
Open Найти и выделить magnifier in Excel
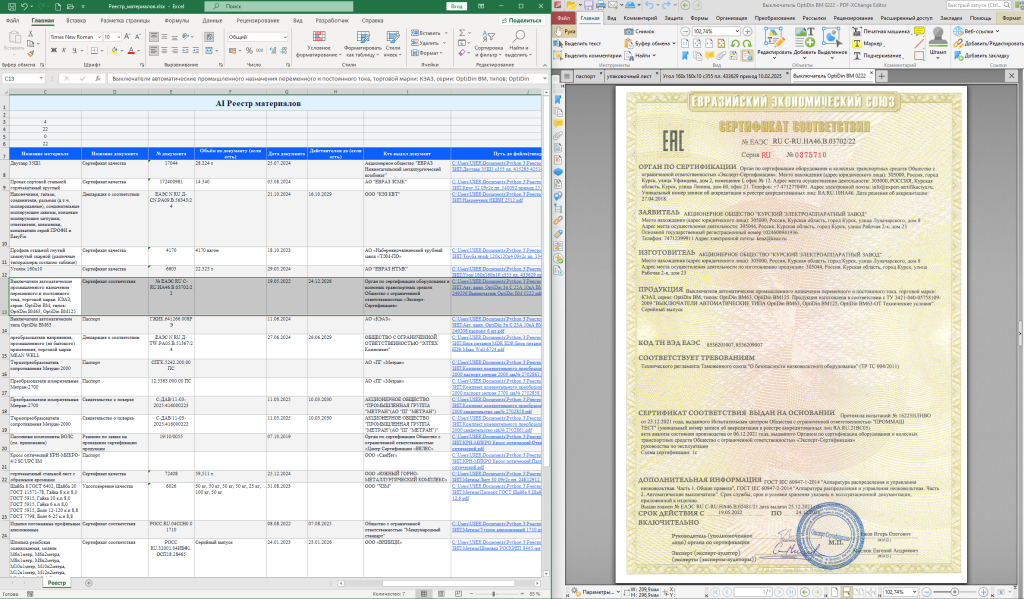click(x=519, y=44)
